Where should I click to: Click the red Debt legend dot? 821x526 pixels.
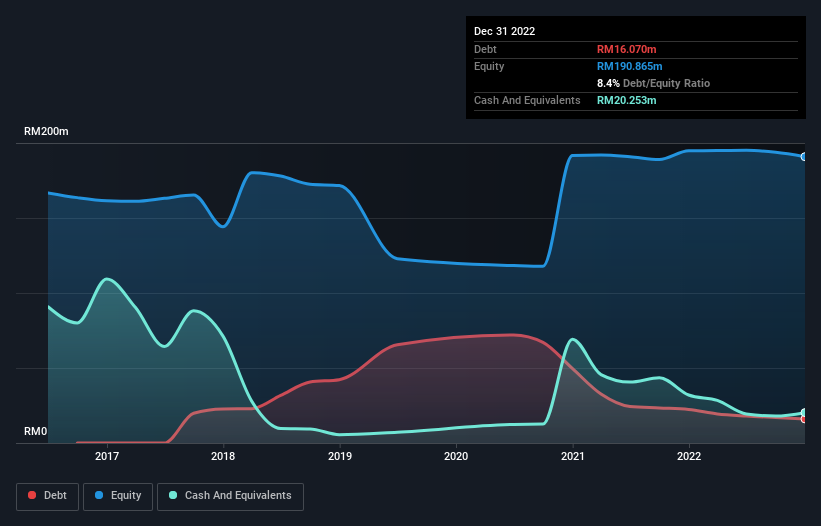32,495
